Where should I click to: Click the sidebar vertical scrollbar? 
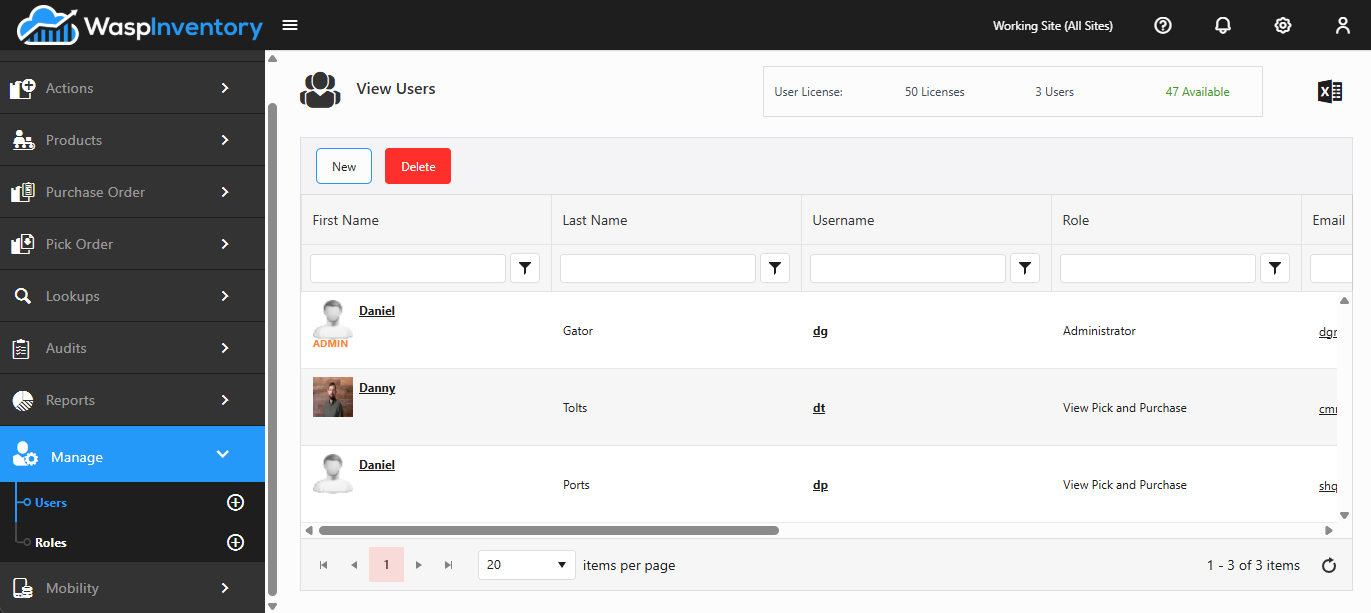coord(272,348)
